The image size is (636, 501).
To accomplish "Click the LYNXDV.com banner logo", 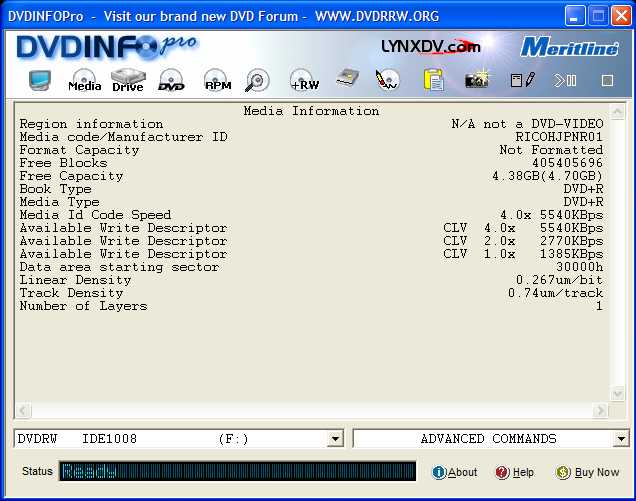I will click(x=431, y=47).
